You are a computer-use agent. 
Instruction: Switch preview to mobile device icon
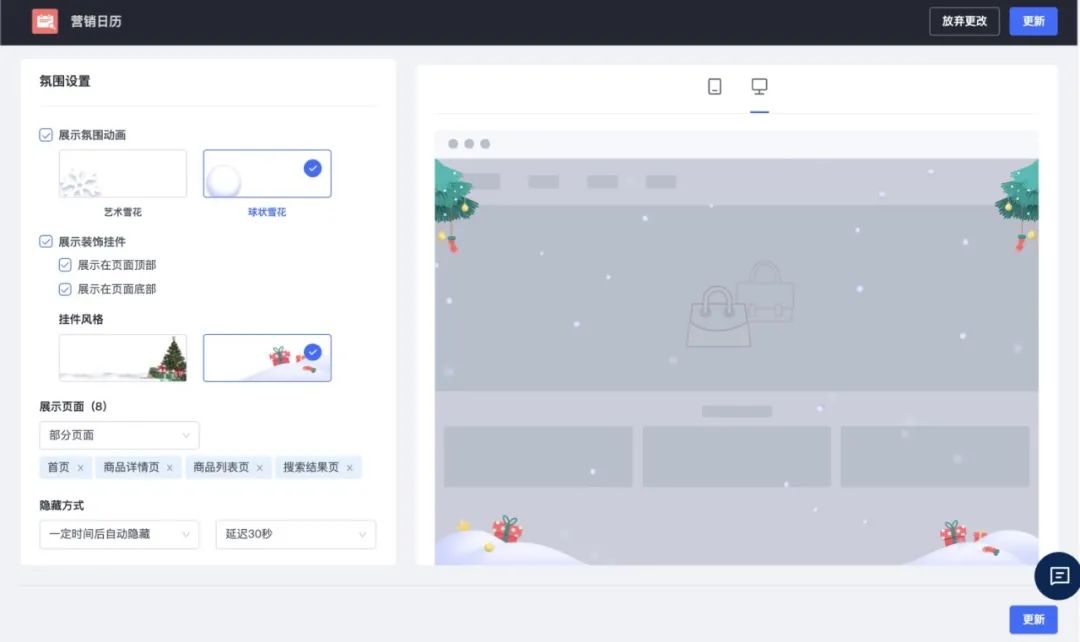click(x=714, y=87)
